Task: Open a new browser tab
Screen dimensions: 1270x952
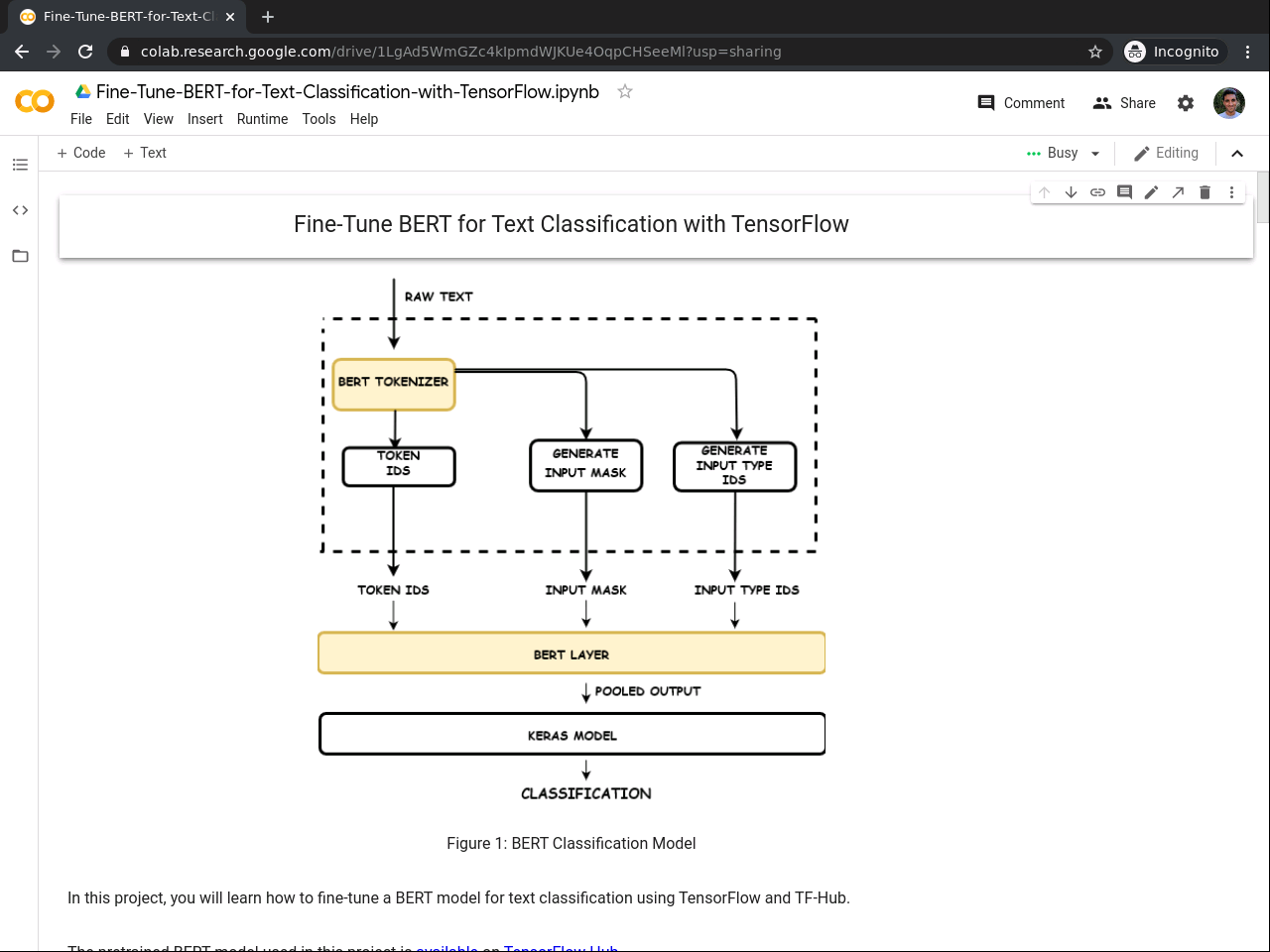Action: point(268,17)
